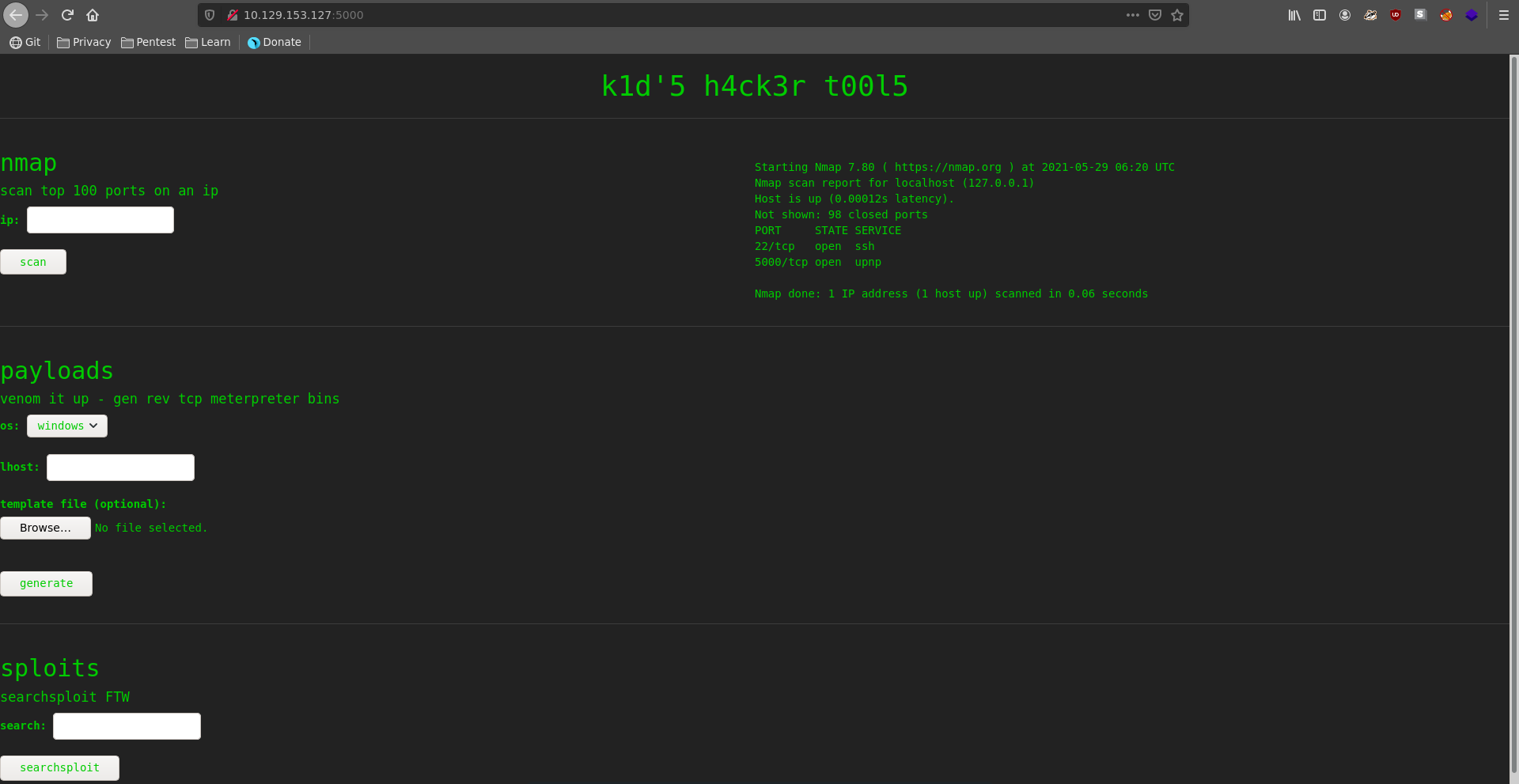Viewport: 1519px width, 784px height.
Task: Show the Firefox library
Action: (x=1294, y=15)
